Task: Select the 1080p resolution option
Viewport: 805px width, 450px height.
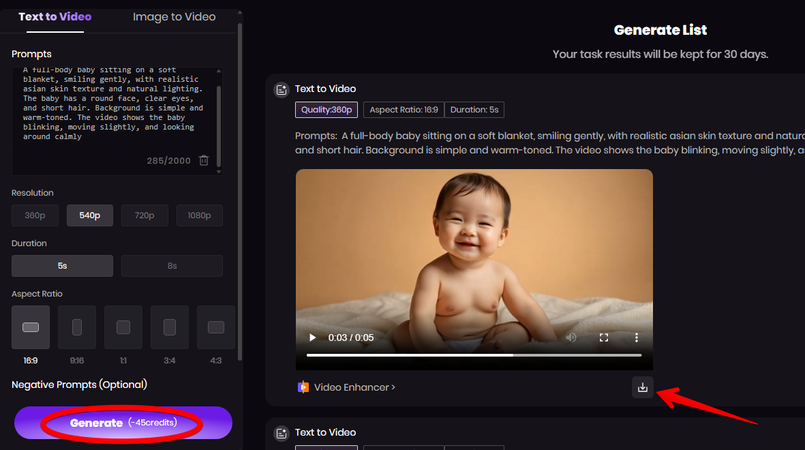Action: pyautogui.click(x=199, y=216)
